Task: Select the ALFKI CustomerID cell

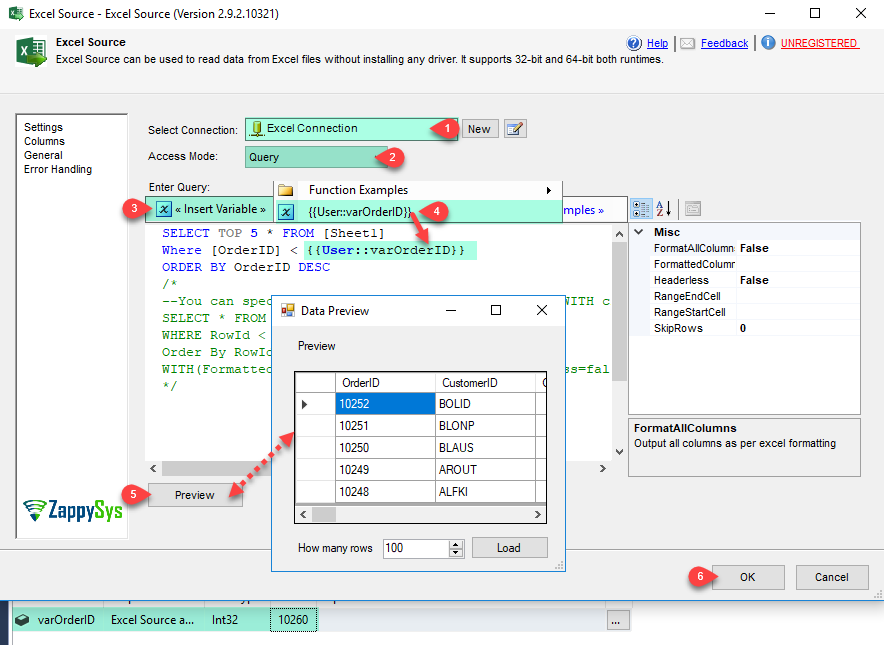Action: tap(485, 492)
